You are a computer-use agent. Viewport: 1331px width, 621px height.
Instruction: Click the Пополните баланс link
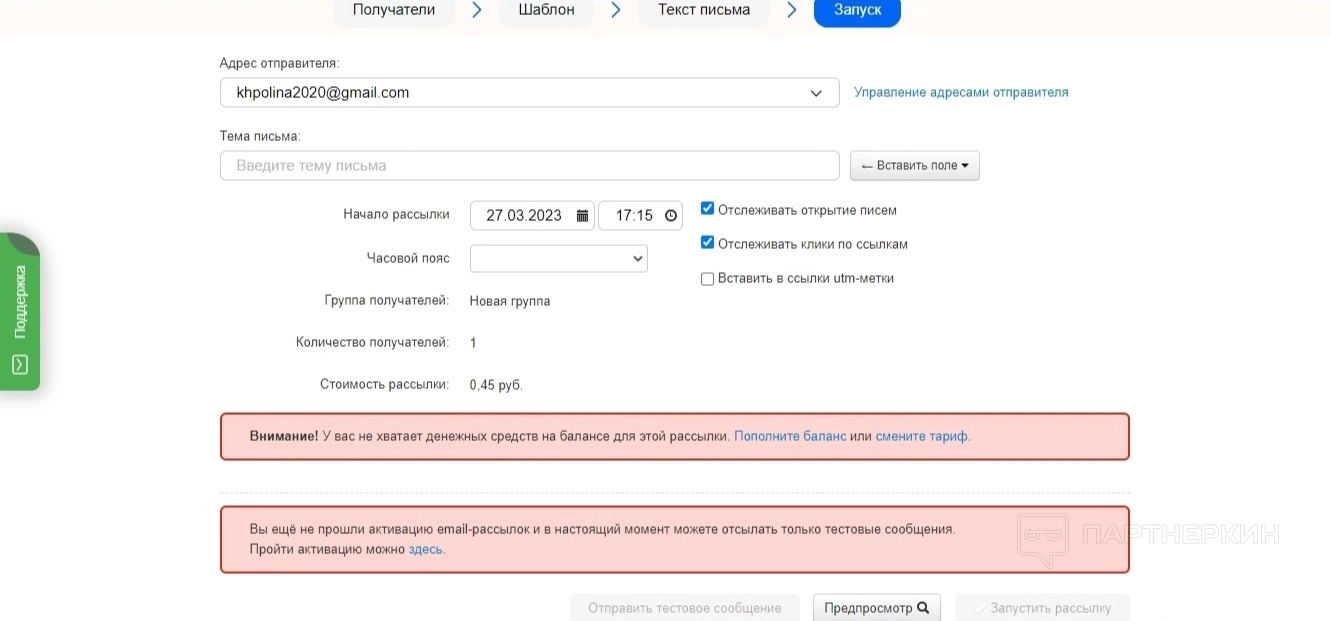pyautogui.click(x=790, y=436)
